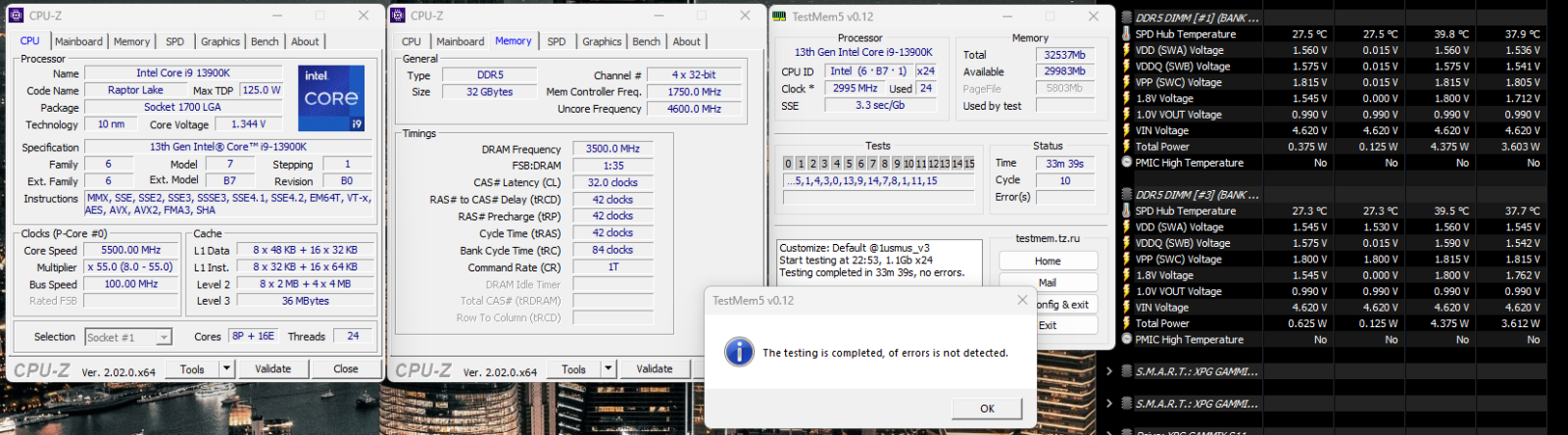Click the CPU-Z app icon in the CPU tab window title bar
This screenshot has height=435, width=1568.
pos(17,16)
